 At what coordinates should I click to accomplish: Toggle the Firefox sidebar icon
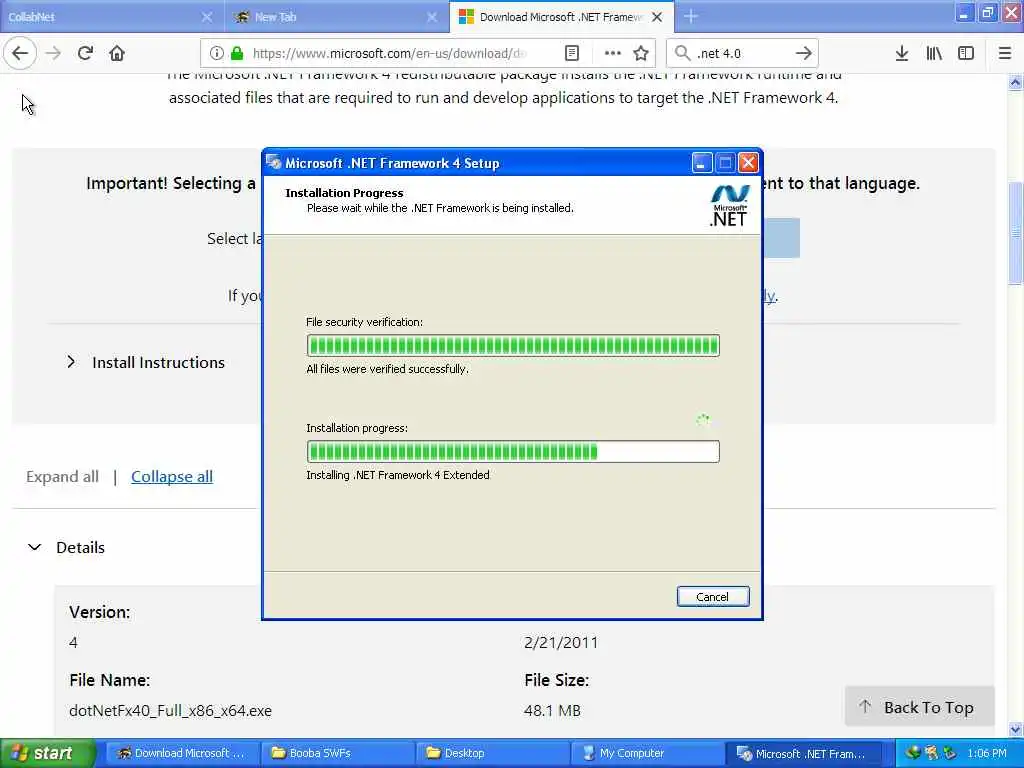tap(966, 53)
